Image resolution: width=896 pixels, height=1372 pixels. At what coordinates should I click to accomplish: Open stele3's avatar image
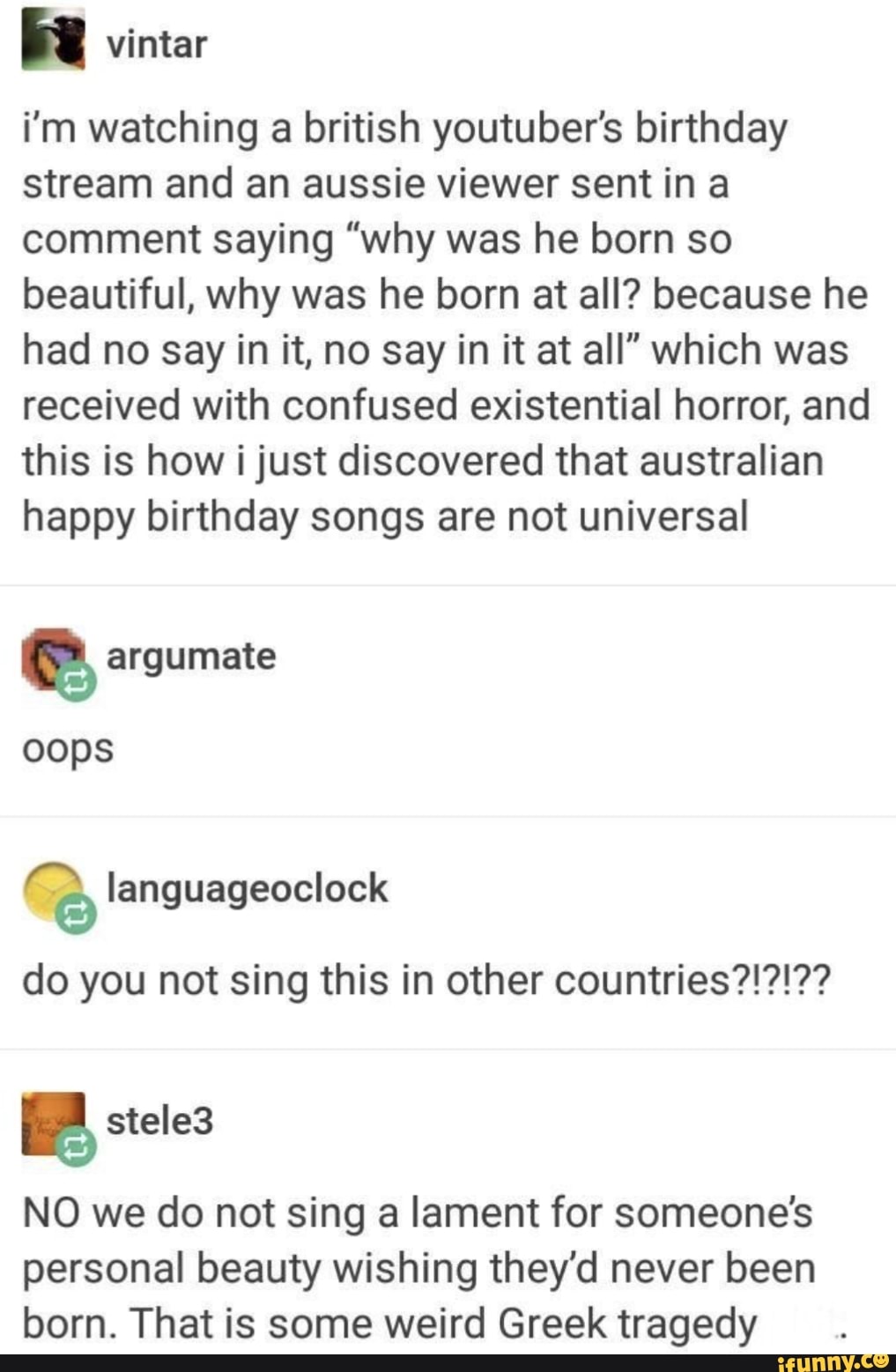(x=54, y=1124)
